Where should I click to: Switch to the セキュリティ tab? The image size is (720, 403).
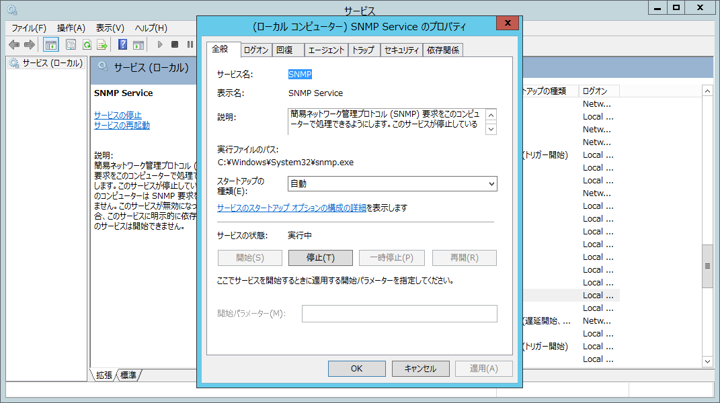[x=401, y=50]
